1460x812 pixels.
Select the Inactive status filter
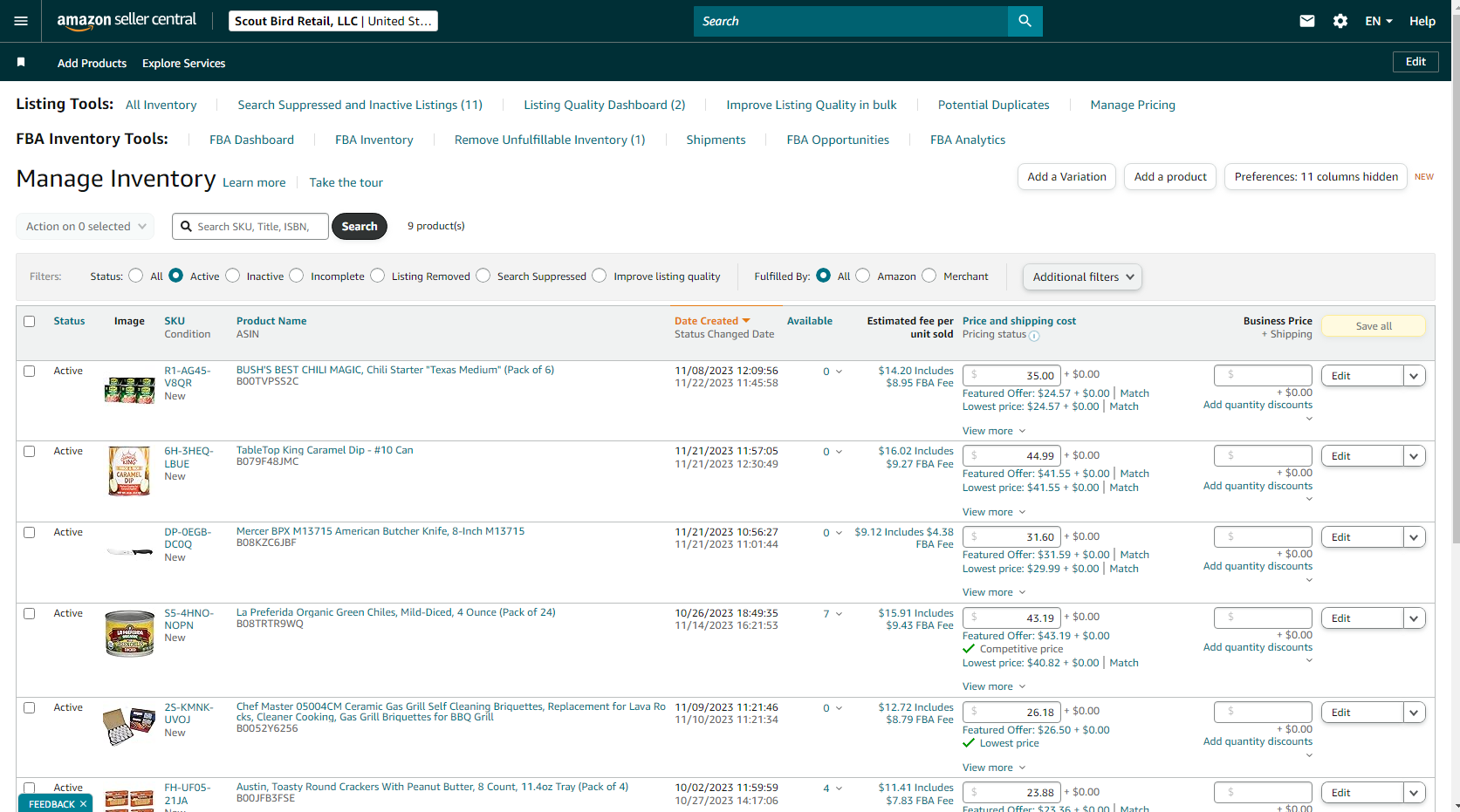tap(233, 276)
